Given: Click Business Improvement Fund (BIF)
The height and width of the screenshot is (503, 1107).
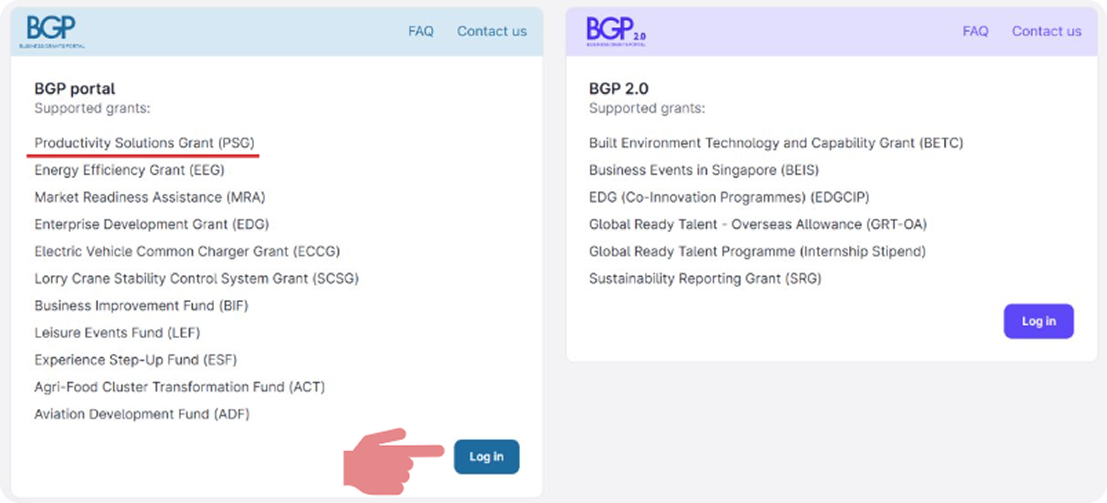Looking at the screenshot, I should click(x=141, y=305).
